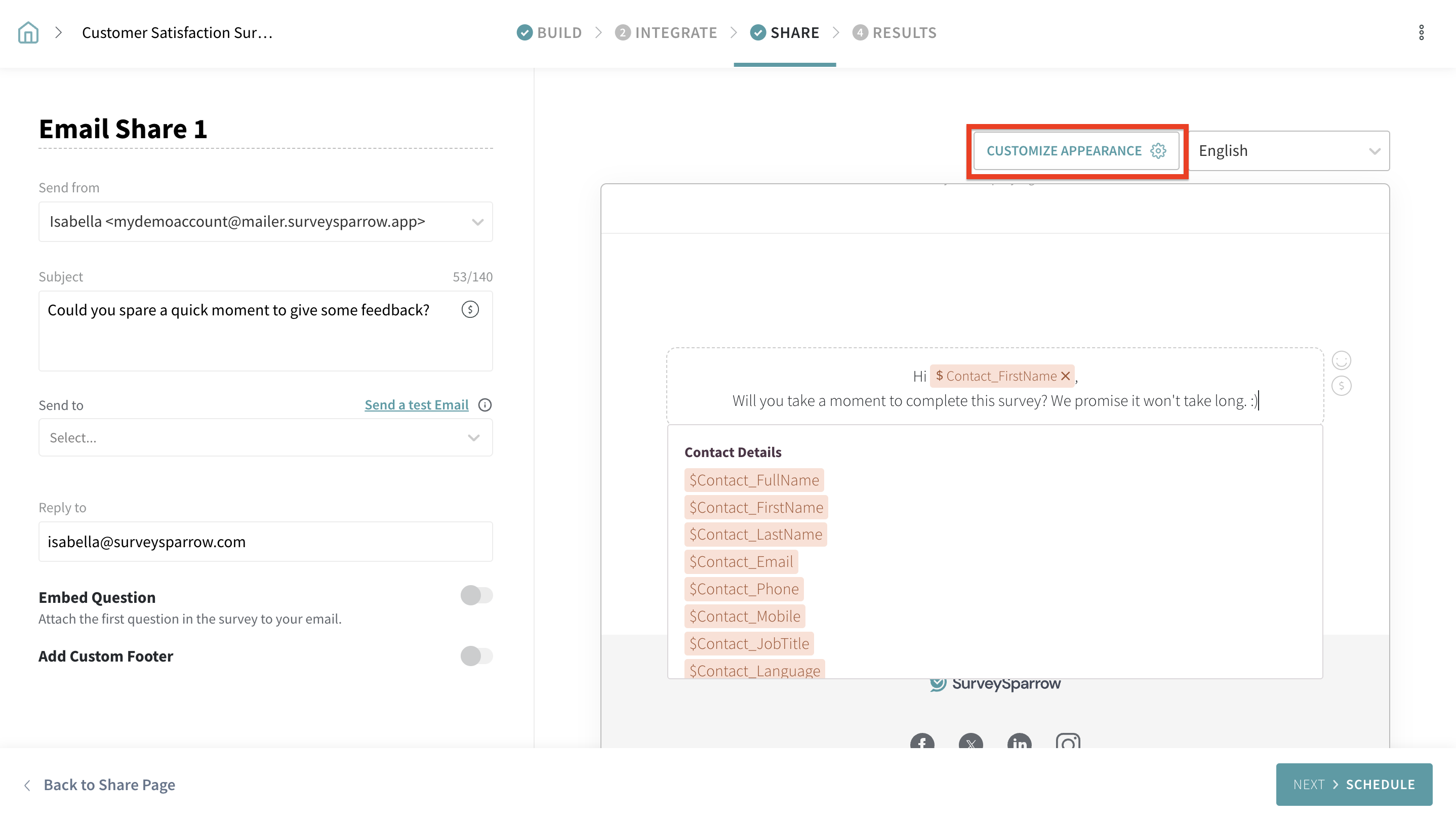
Task: Click the LinkedIn icon in email footer
Action: pos(1019,743)
